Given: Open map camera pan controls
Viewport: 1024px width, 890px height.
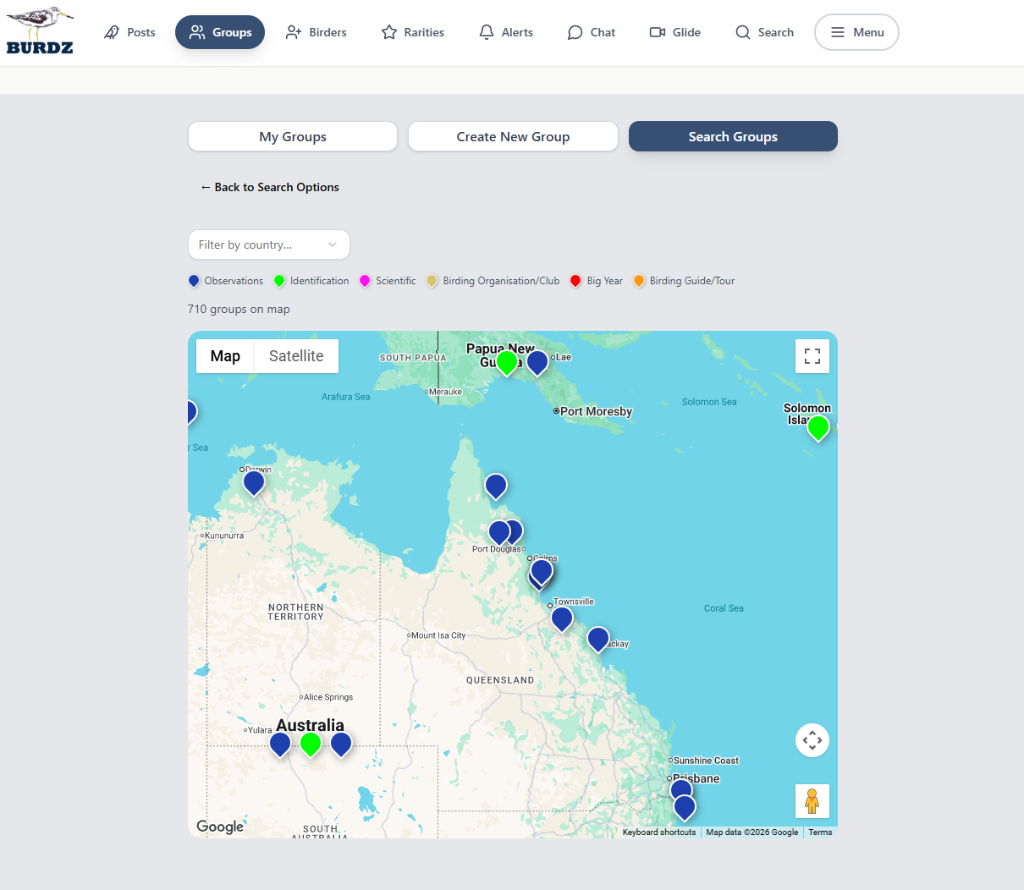Looking at the screenshot, I should [812, 740].
